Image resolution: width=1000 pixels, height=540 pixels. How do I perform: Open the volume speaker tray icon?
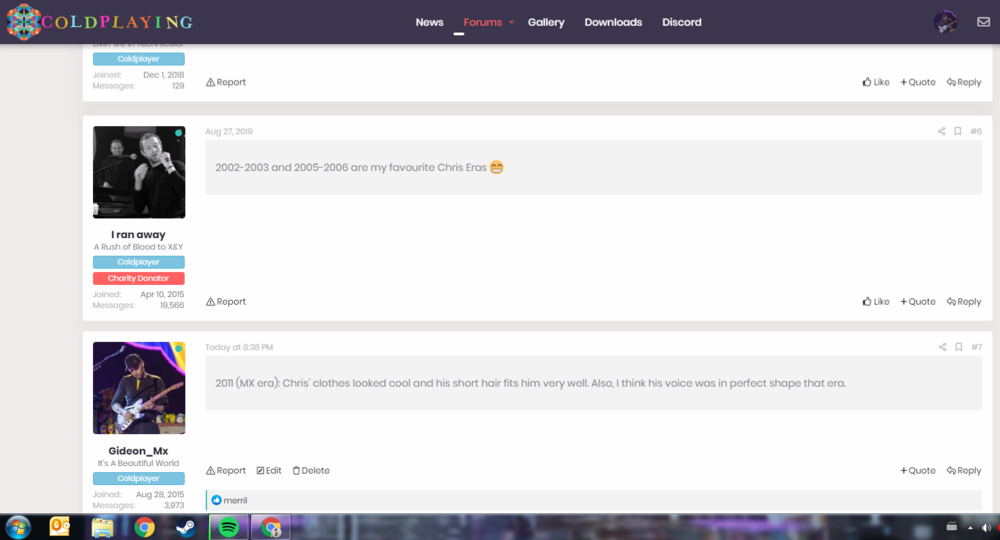coord(986,528)
